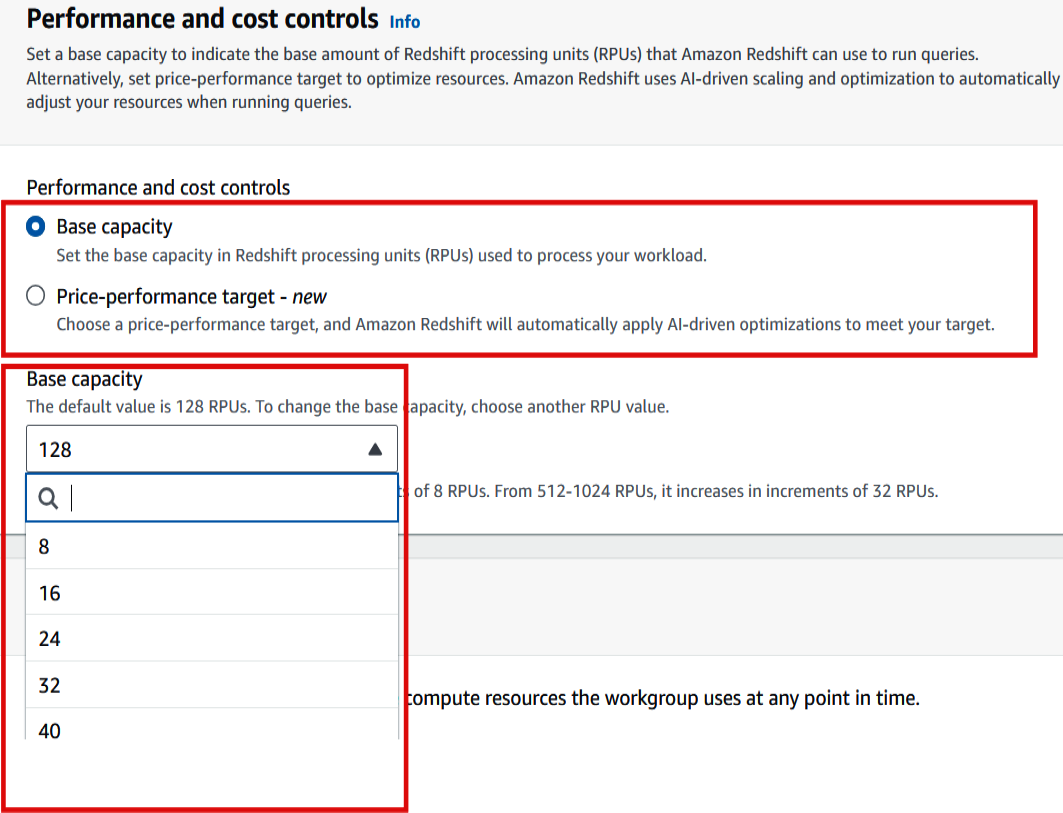Select the Price-performance target radio button

(x=36, y=295)
